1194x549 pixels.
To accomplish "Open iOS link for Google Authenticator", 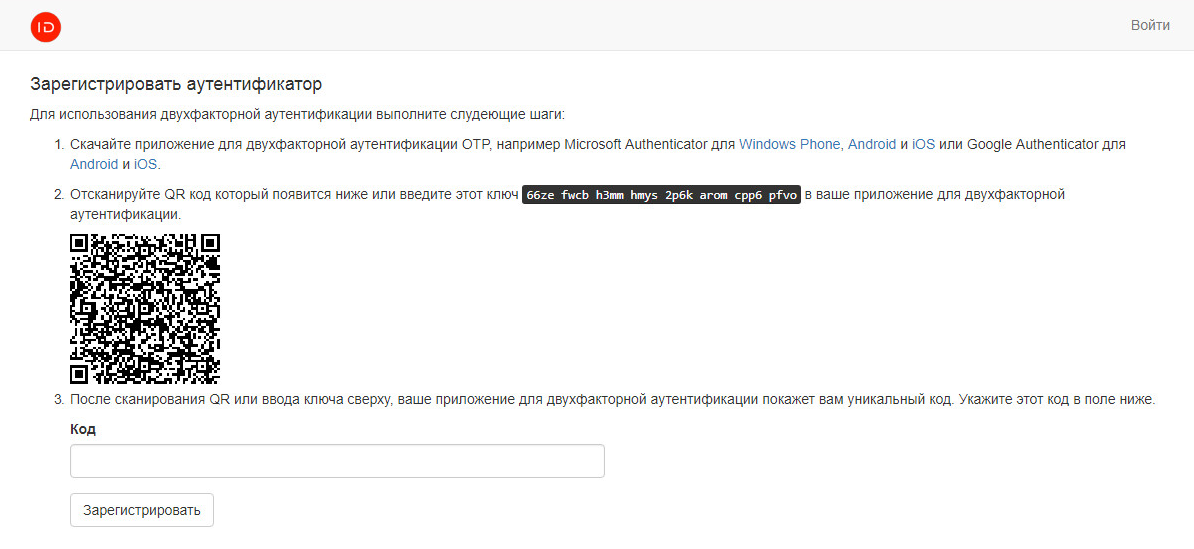I will pyautogui.click(x=145, y=164).
